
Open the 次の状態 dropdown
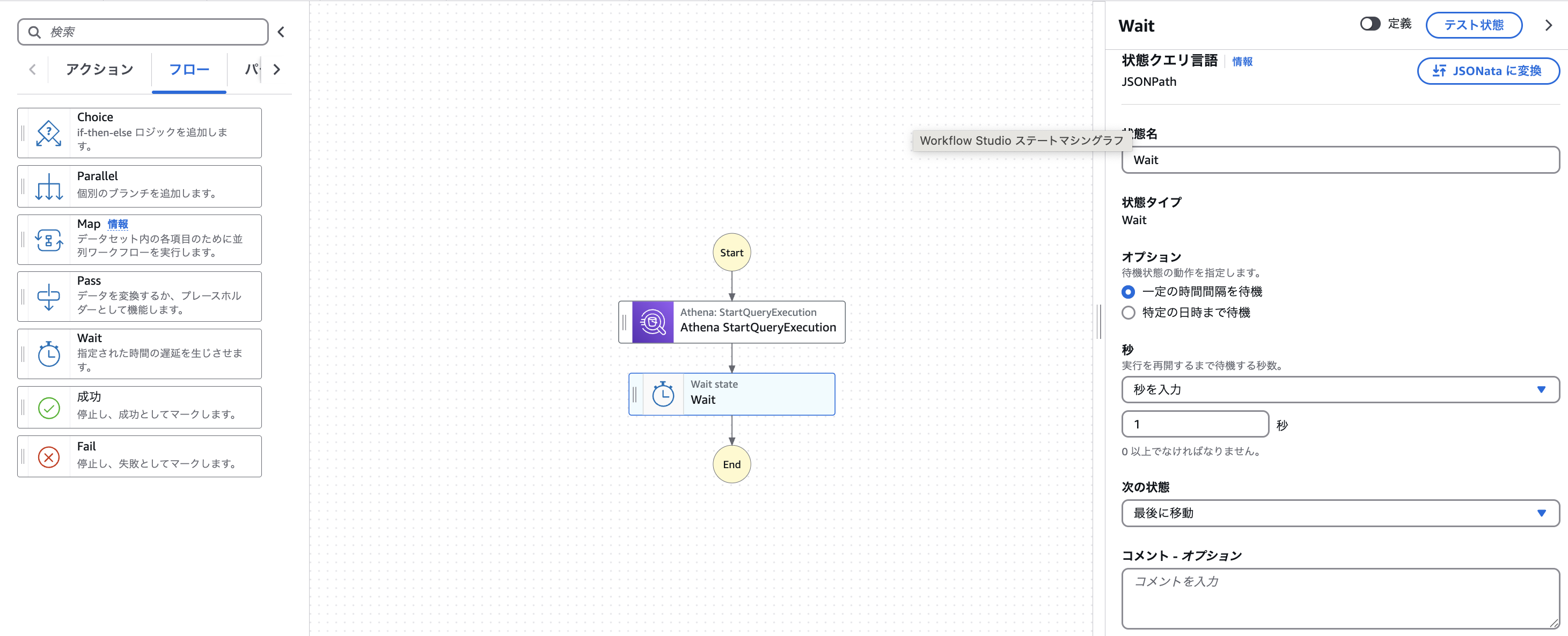coord(1339,513)
